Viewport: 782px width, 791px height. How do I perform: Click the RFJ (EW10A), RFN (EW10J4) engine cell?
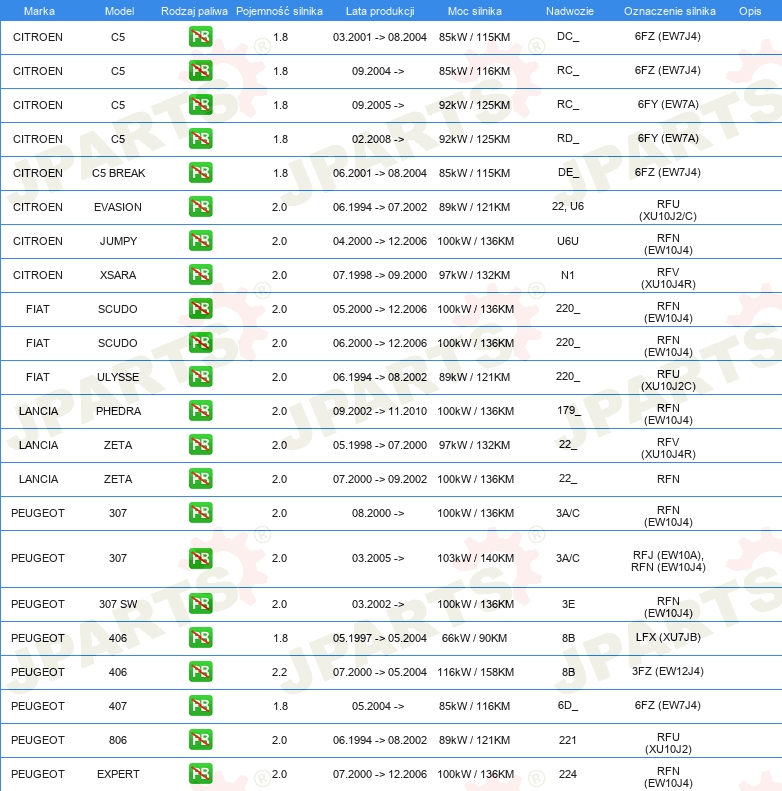click(x=668, y=561)
